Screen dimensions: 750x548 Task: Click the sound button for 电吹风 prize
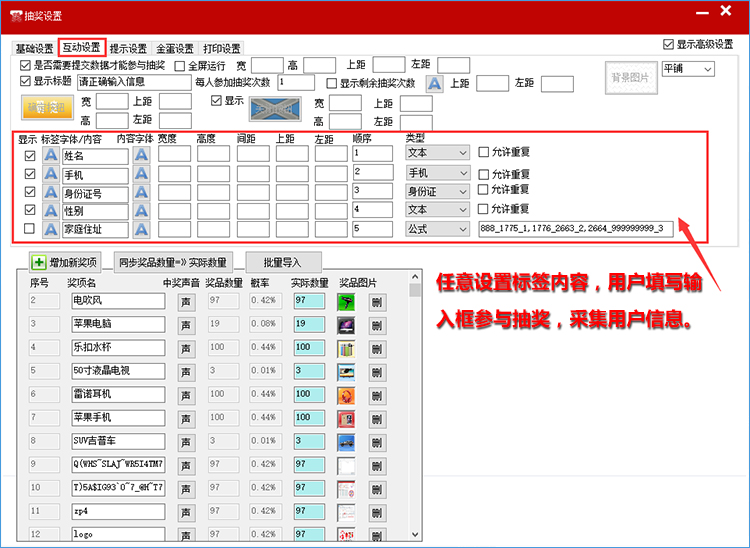pyautogui.click(x=186, y=302)
